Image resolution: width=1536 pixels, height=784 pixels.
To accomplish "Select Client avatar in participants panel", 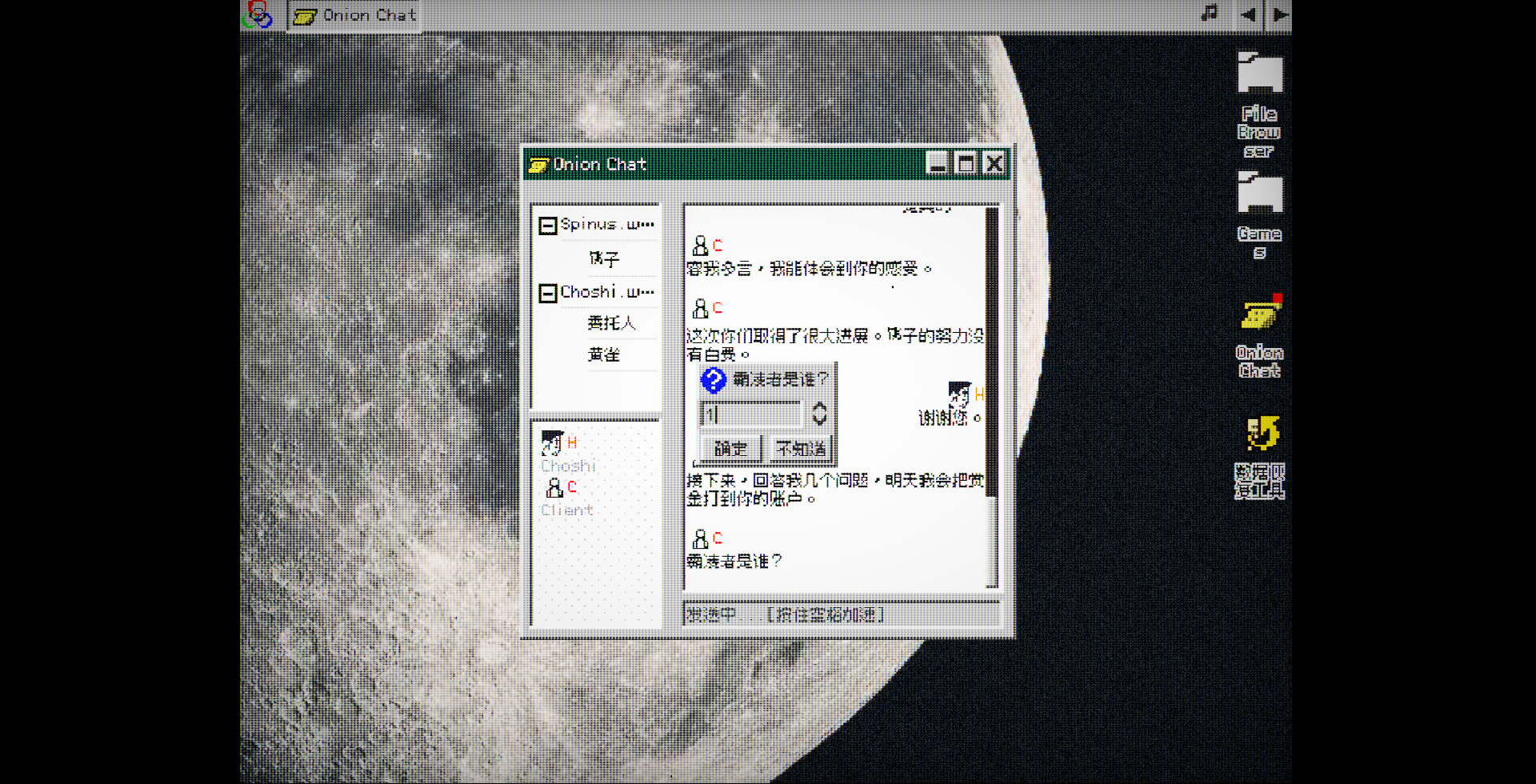I will (554, 487).
